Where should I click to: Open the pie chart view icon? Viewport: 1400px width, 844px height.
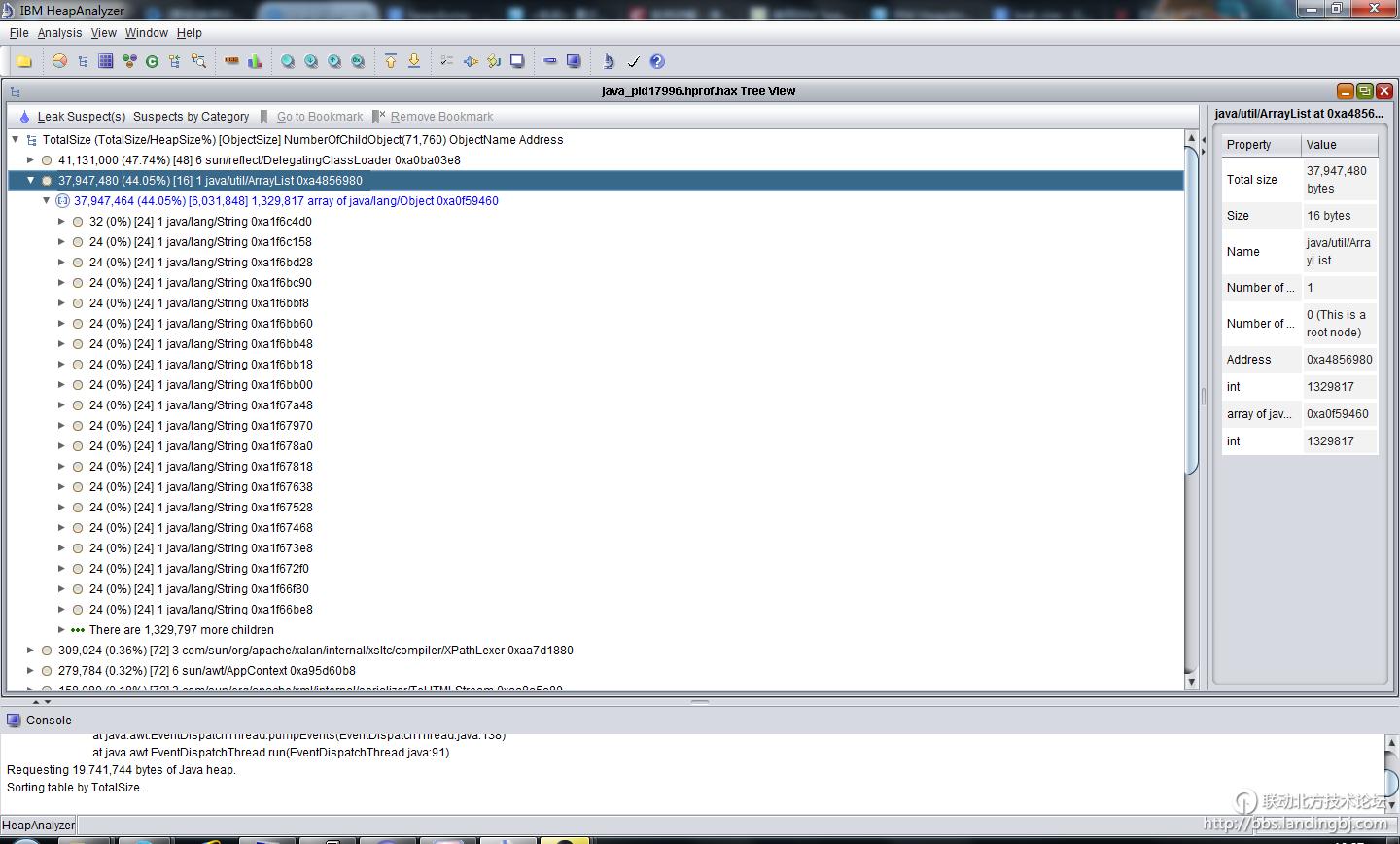(59, 61)
